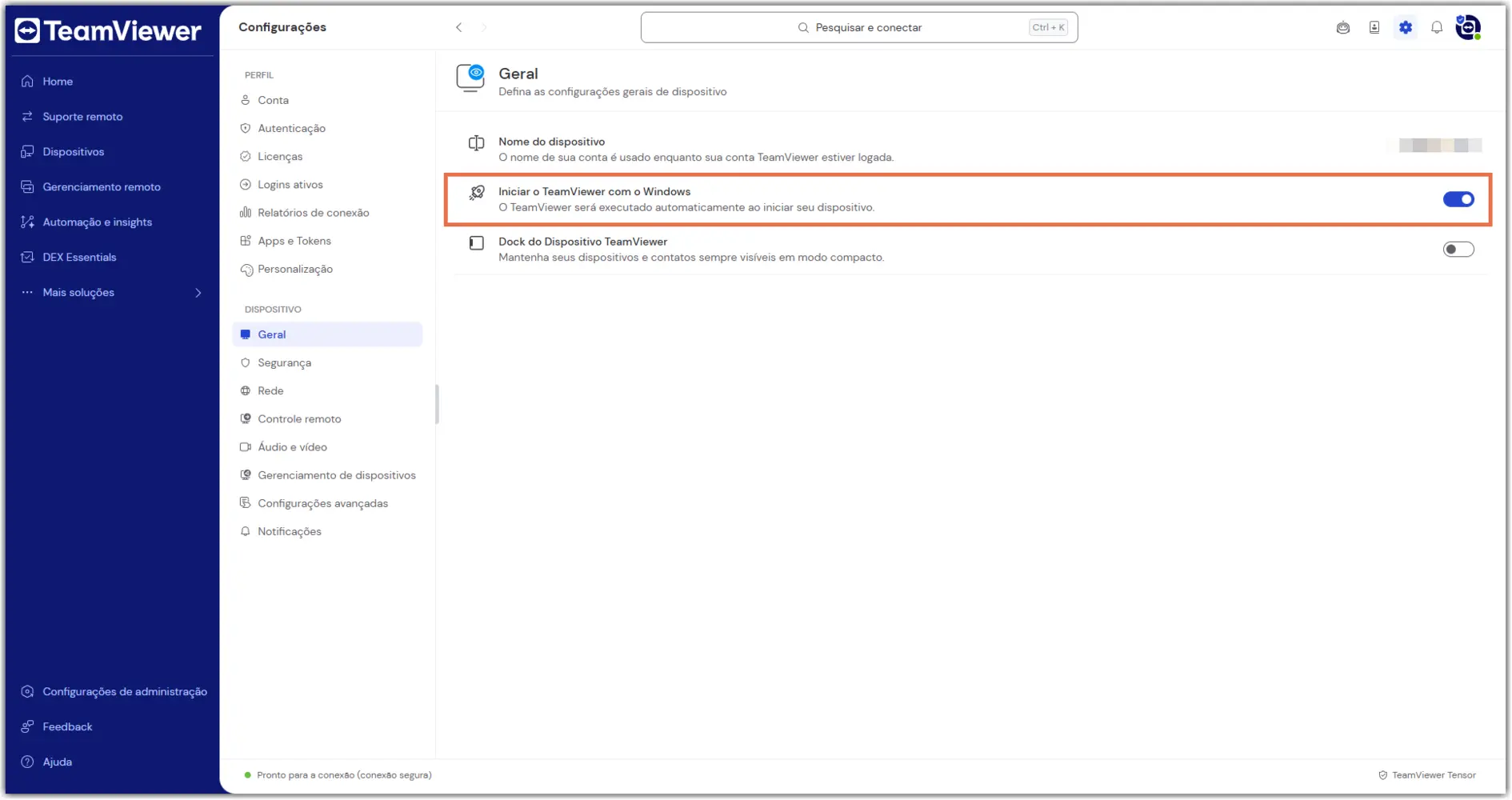Image resolution: width=1512 pixels, height=800 pixels.
Task: Open the user profile avatar
Action: click(x=1468, y=27)
